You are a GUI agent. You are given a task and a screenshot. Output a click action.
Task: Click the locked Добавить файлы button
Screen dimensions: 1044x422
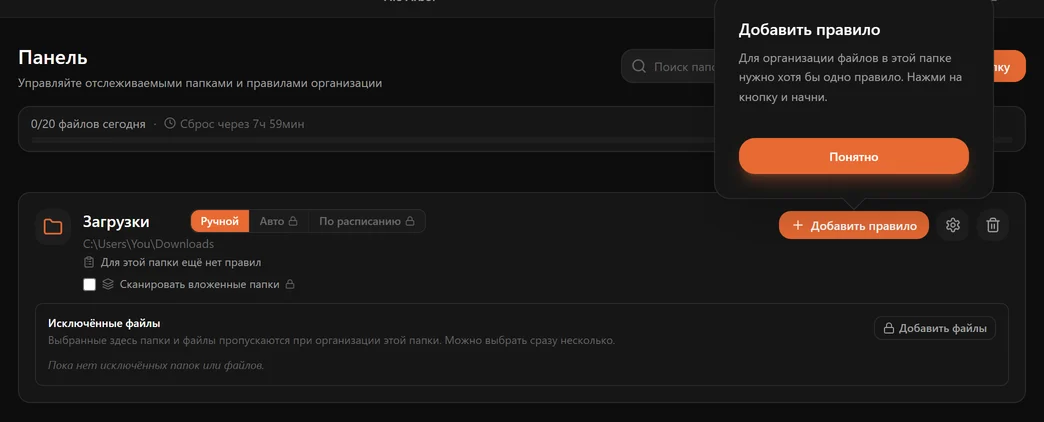pyautogui.click(x=935, y=328)
